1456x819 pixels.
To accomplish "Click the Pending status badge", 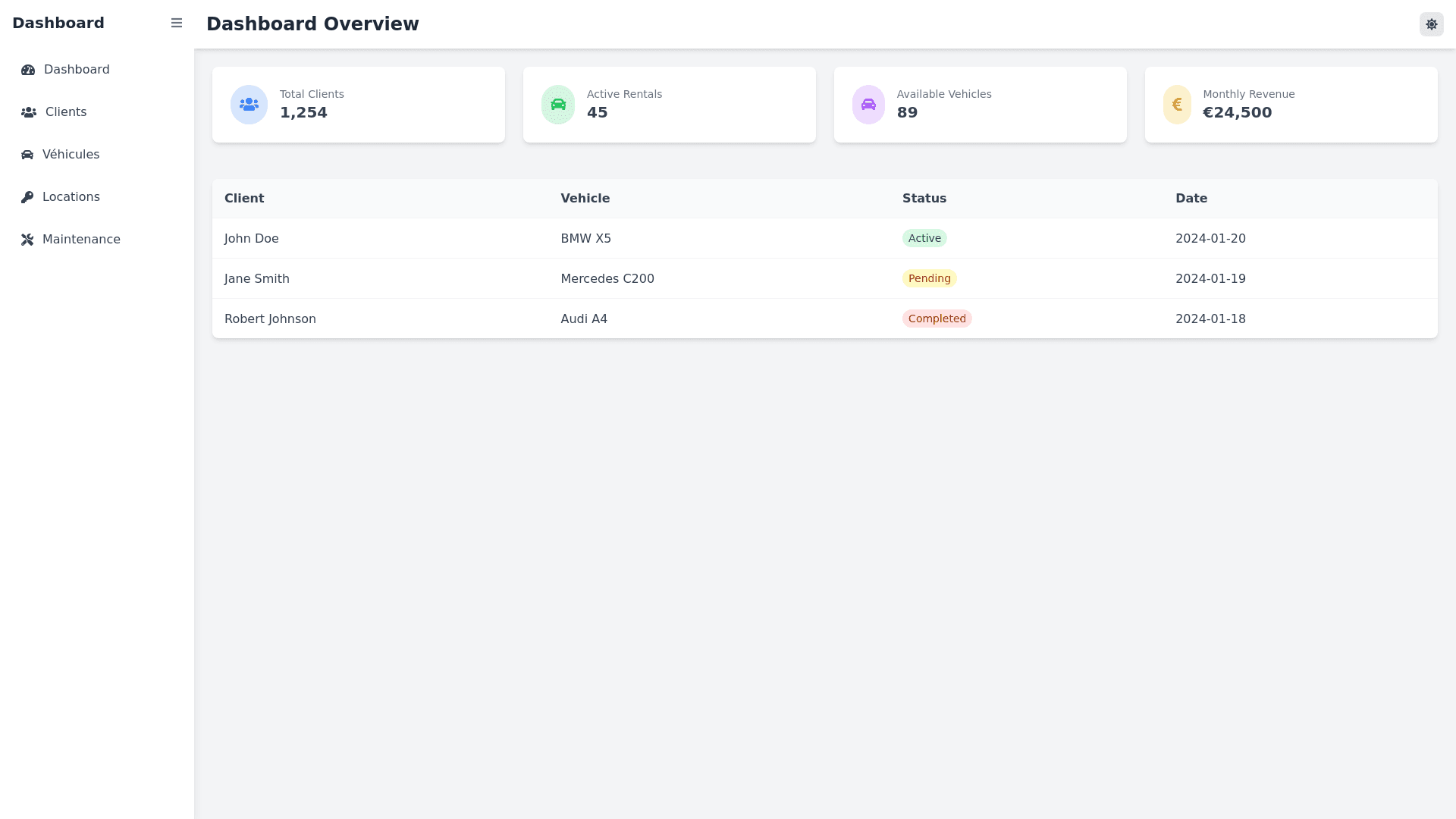I will click(x=929, y=278).
